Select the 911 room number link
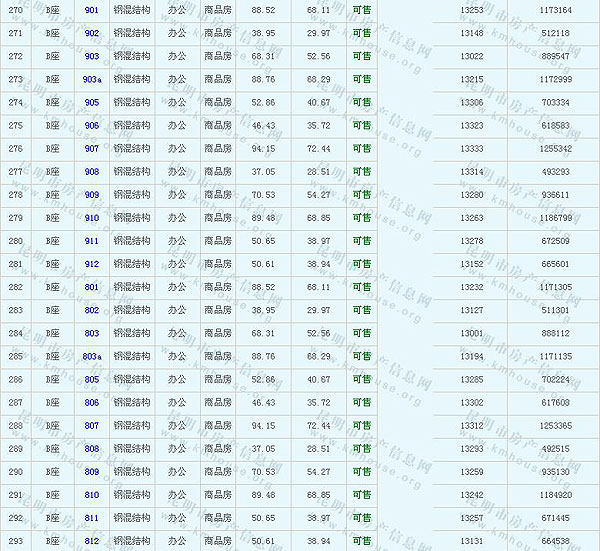The image size is (600, 551). click(x=92, y=241)
